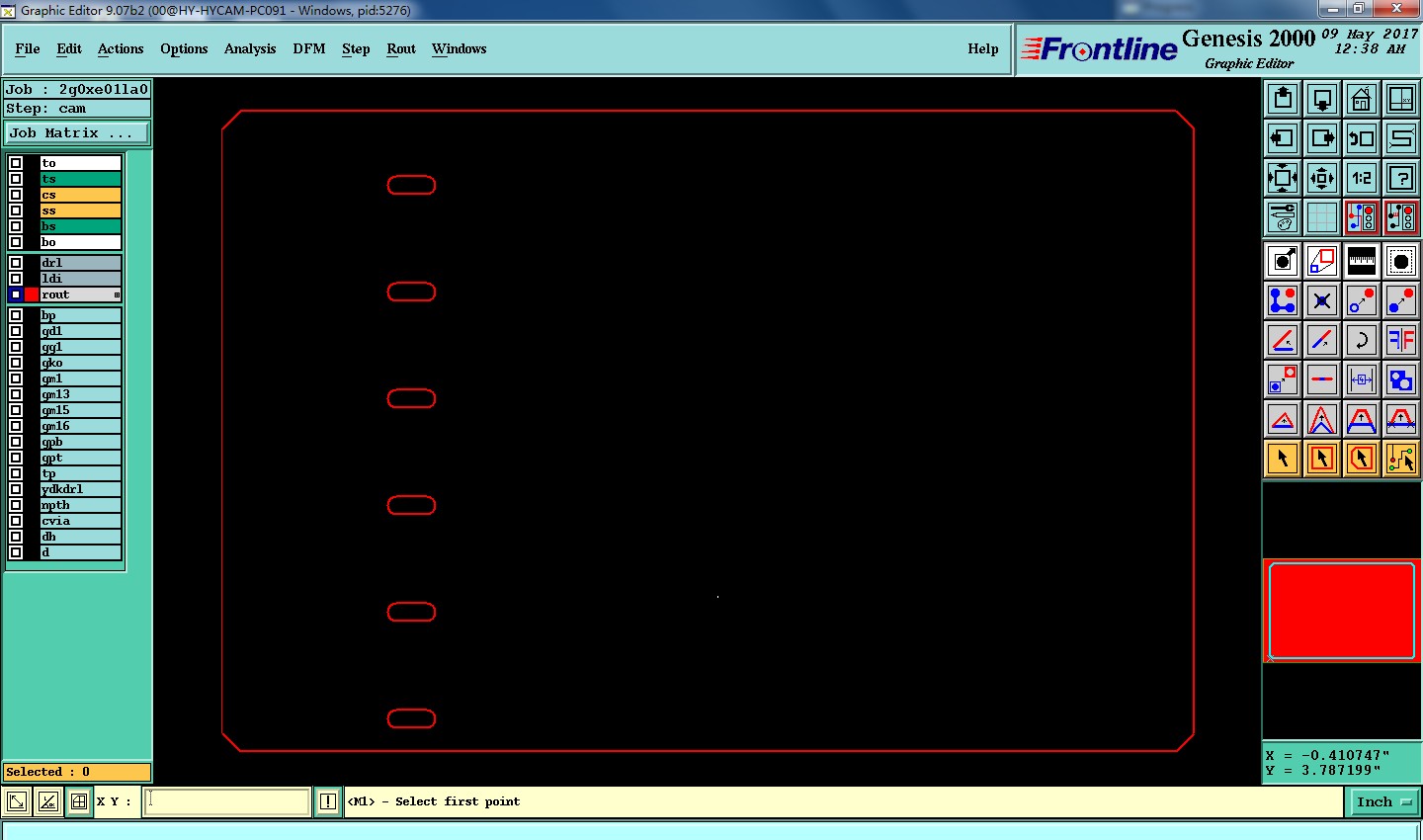
Task: Click the wrench and palette options icon
Action: [1283, 217]
